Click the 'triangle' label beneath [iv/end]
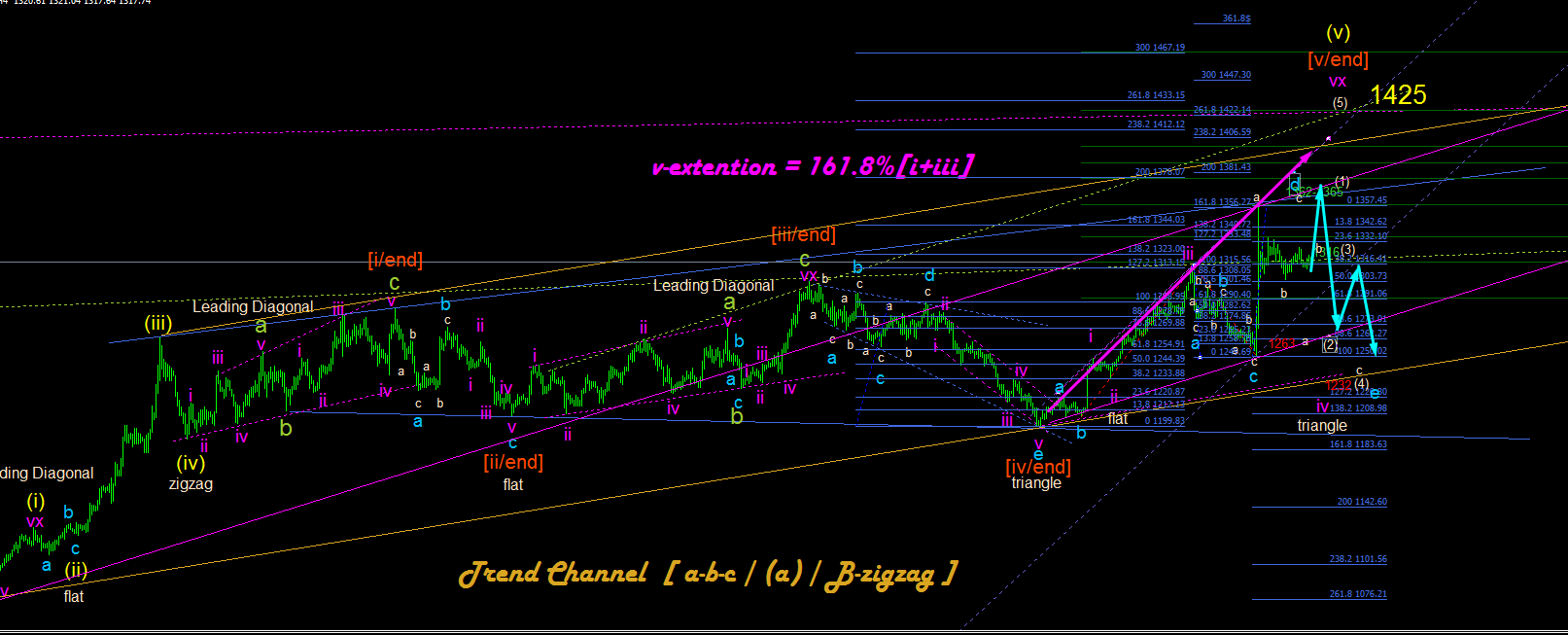 (x=1036, y=482)
